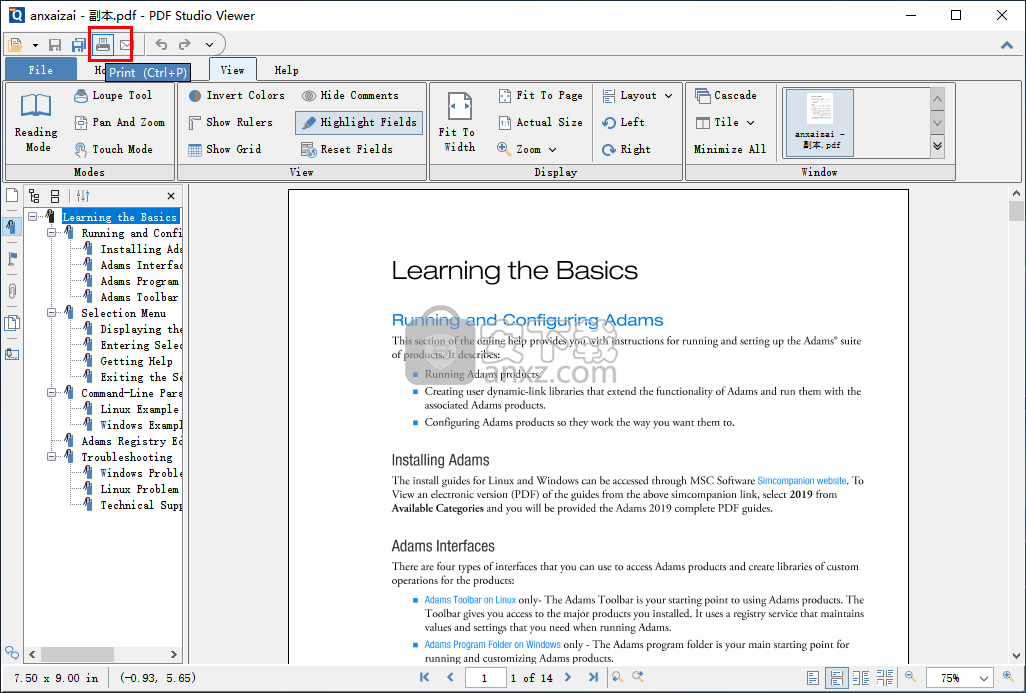Rotate view Right
1026x693 pixels.
coord(626,149)
